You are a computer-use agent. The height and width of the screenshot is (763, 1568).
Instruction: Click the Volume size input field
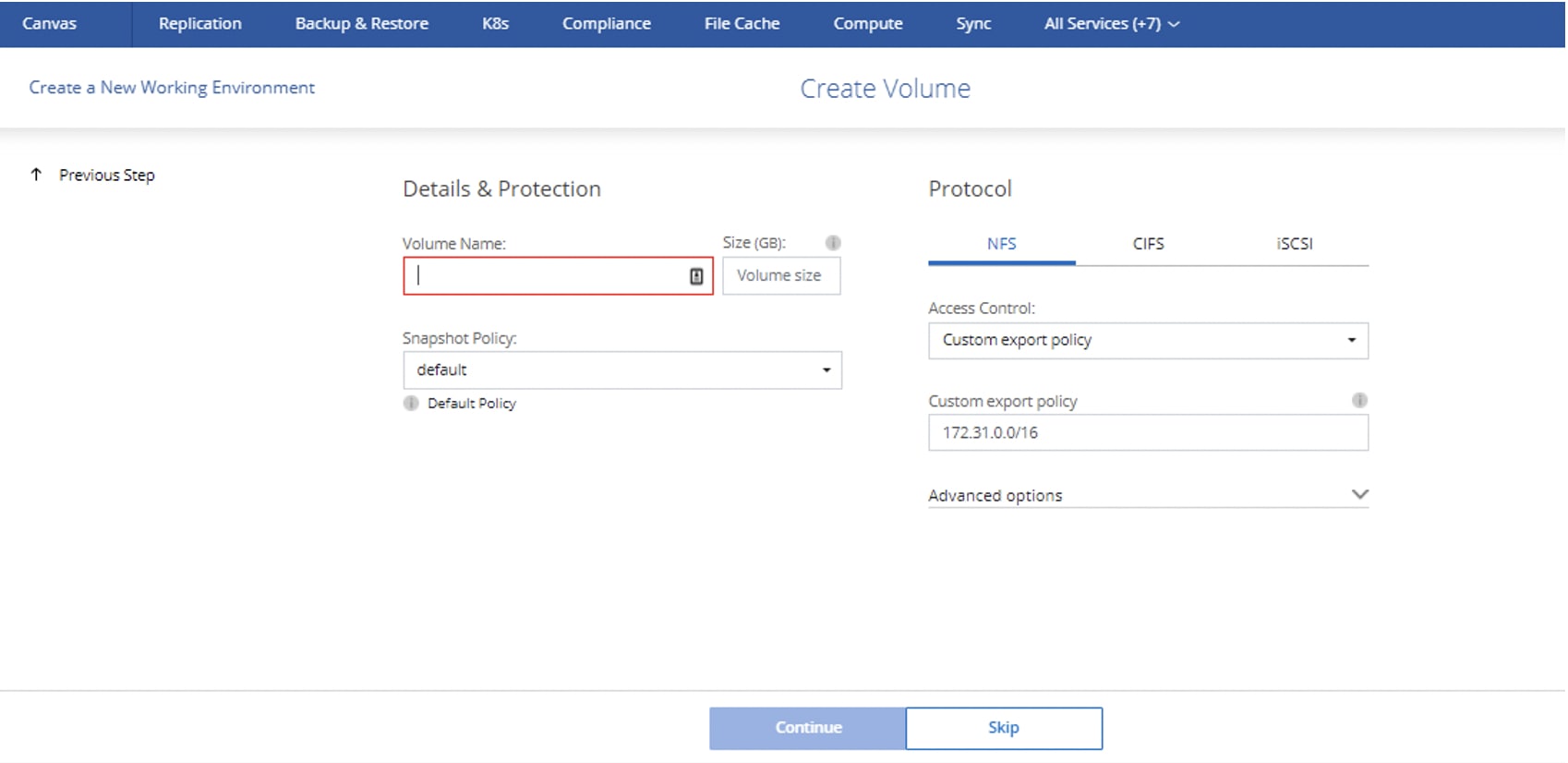pyautogui.click(x=780, y=276)
